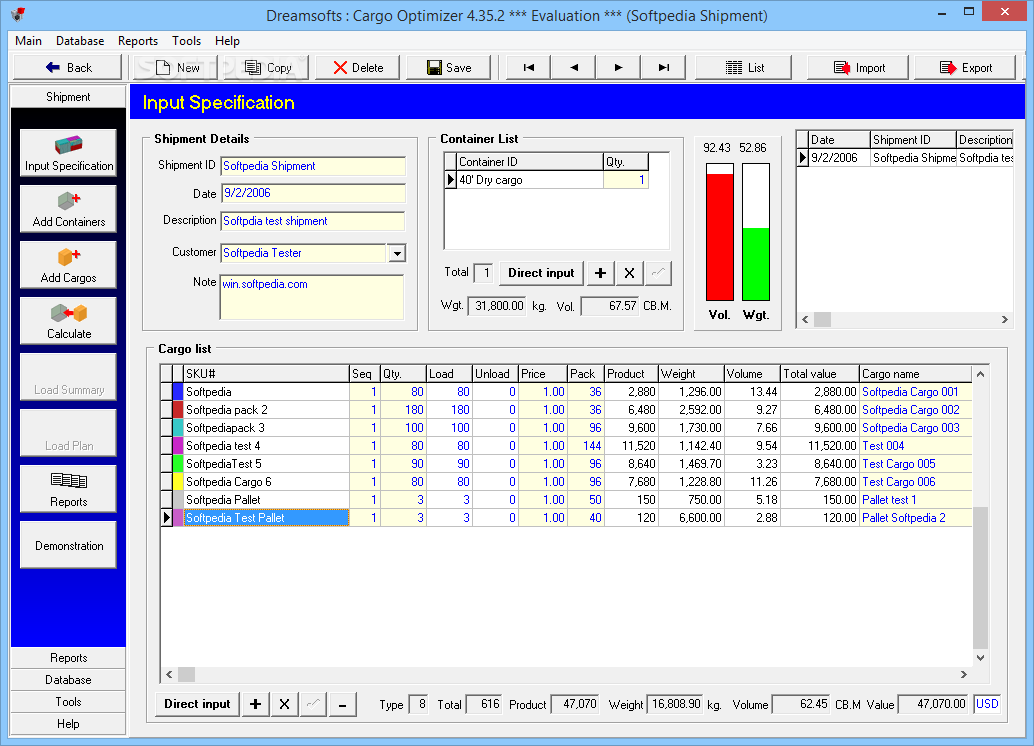Save the shipment with Save button

pyautogui.click(x=449, y=67)
